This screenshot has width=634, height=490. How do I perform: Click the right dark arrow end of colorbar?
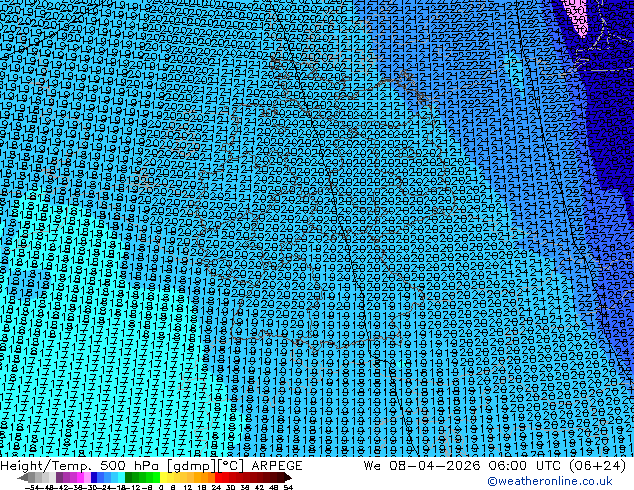[x=288, y=477]
